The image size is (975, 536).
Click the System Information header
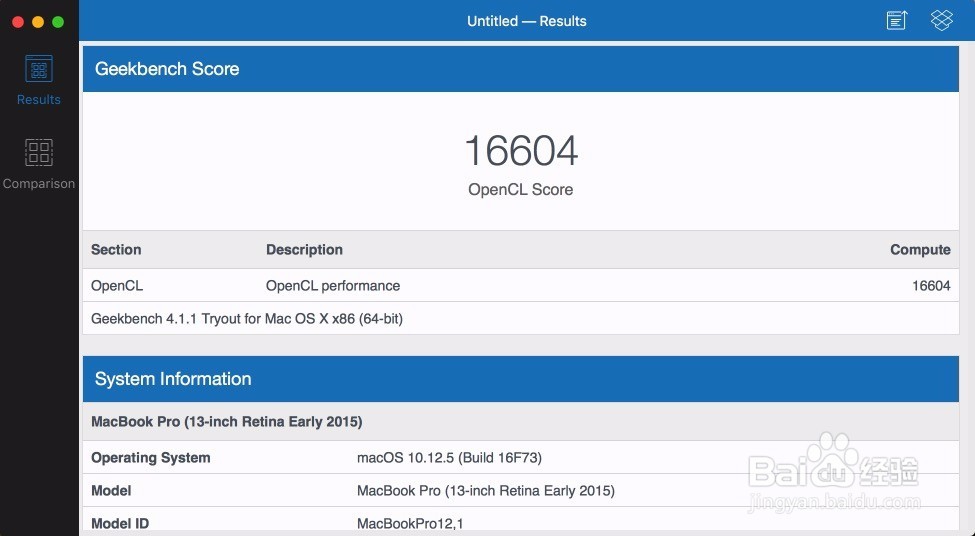point(520,379)
